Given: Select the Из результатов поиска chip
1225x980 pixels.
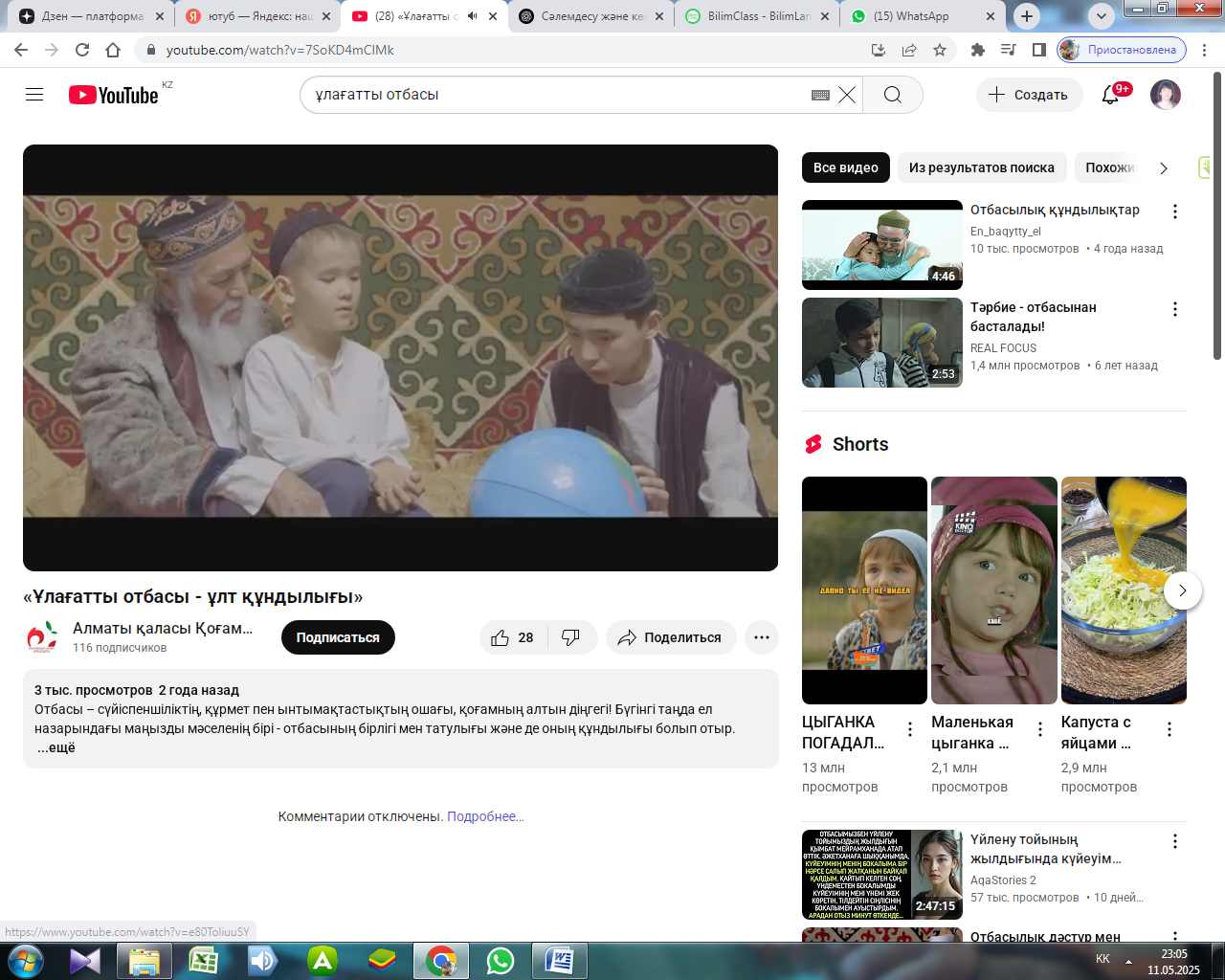Looking at the screenshot, I should pos(982,167).
